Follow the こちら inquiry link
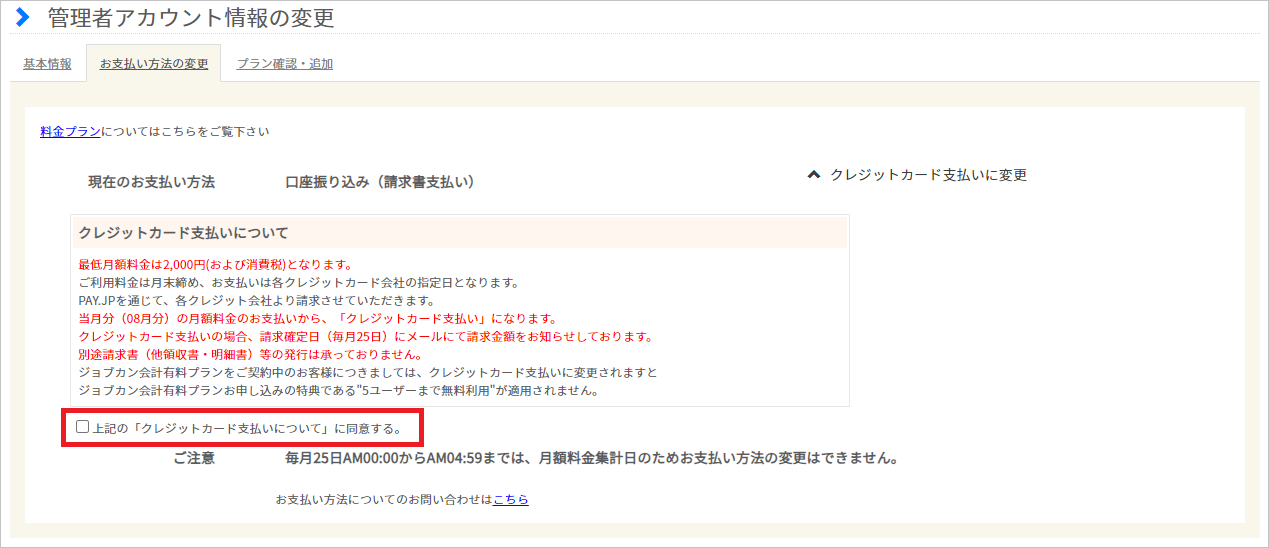Image resolution: width=1269 pixels, height=548 pixels. click(511, 499)
